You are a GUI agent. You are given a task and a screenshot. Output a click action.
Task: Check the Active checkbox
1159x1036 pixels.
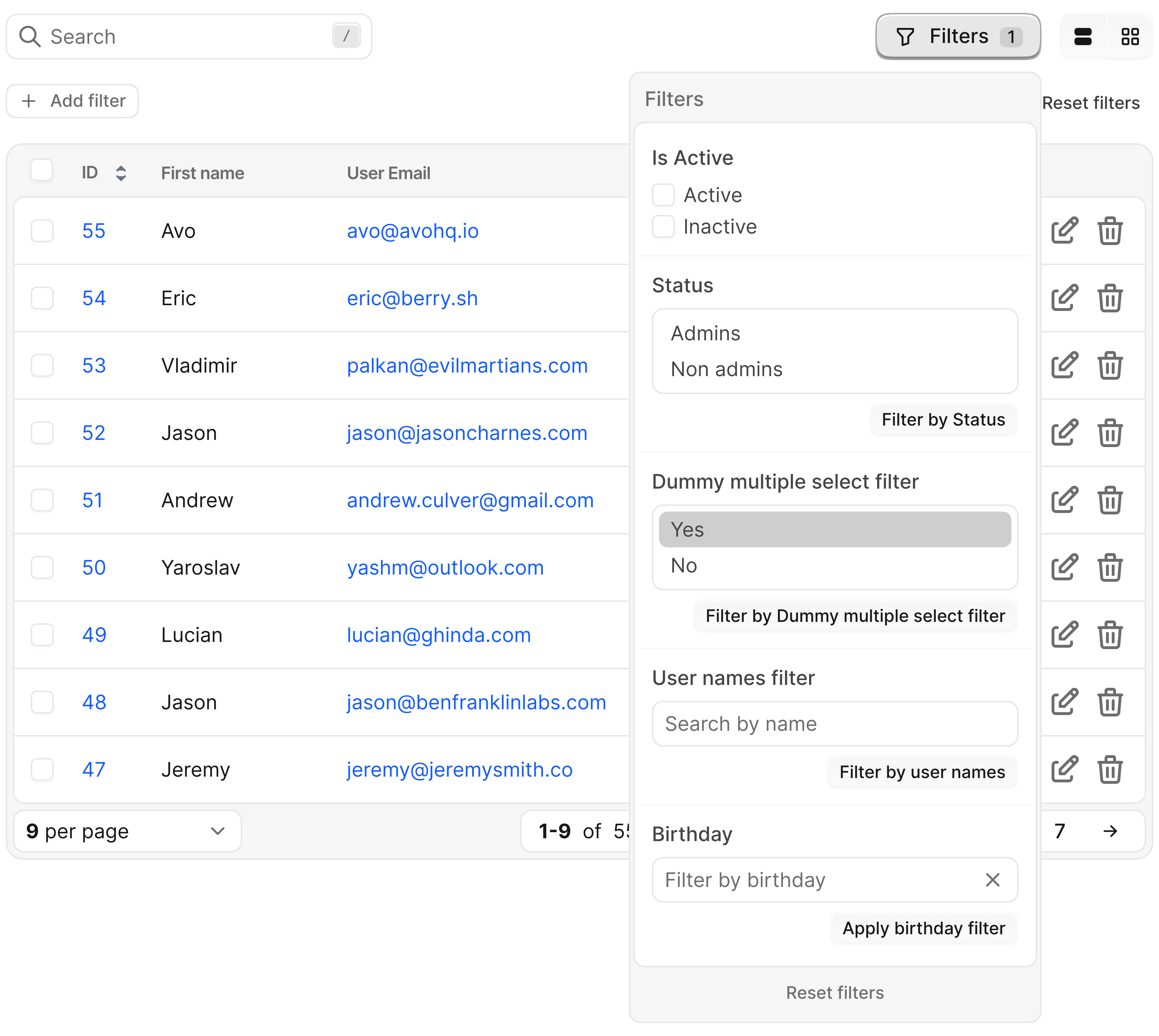[663, 195]
